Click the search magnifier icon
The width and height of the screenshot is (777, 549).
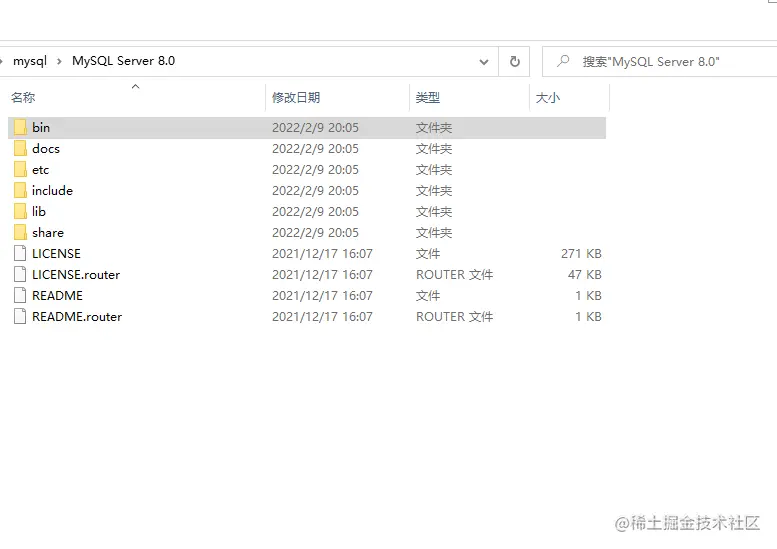click(563, 61)
